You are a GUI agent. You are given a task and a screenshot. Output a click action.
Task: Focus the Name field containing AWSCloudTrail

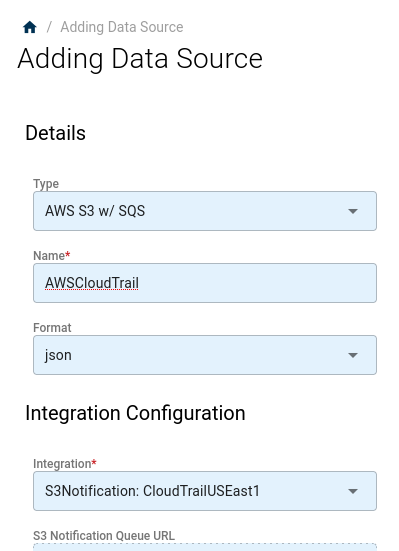(205, 283)
